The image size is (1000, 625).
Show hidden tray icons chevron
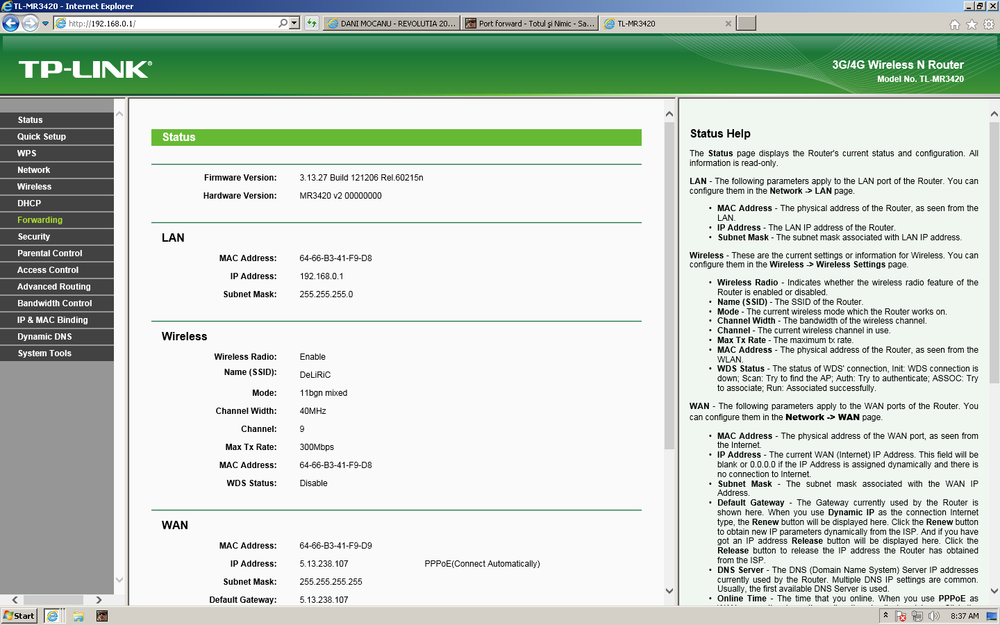coord(886,615)
